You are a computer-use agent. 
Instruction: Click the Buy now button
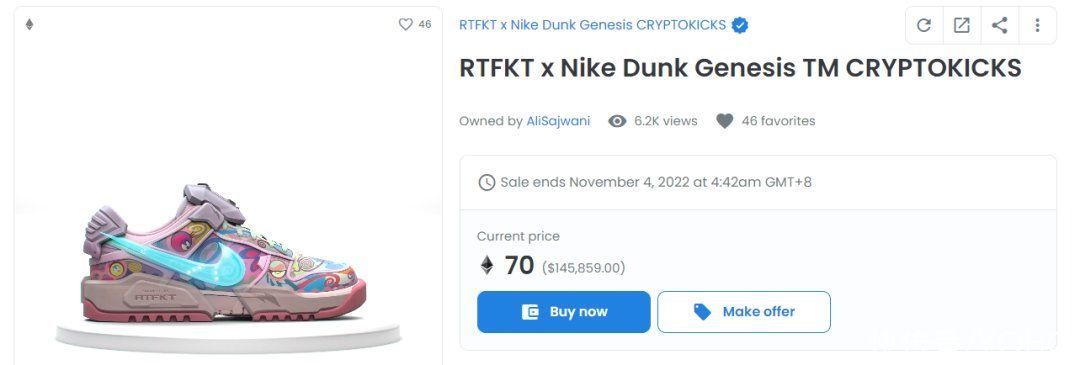coord(563,312)
